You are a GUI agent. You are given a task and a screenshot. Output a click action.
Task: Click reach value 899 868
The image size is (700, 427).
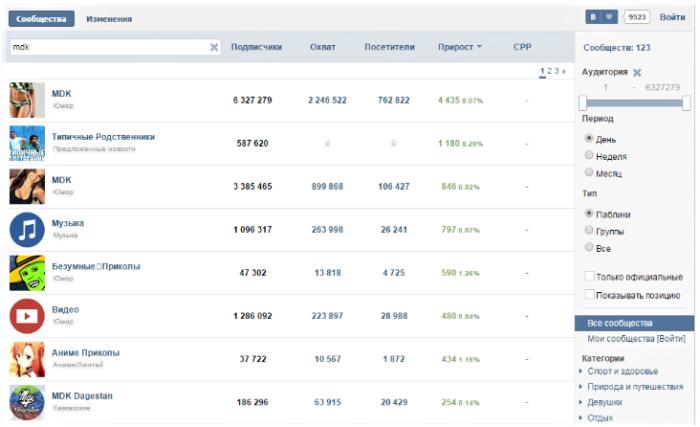tap(327, 186)
